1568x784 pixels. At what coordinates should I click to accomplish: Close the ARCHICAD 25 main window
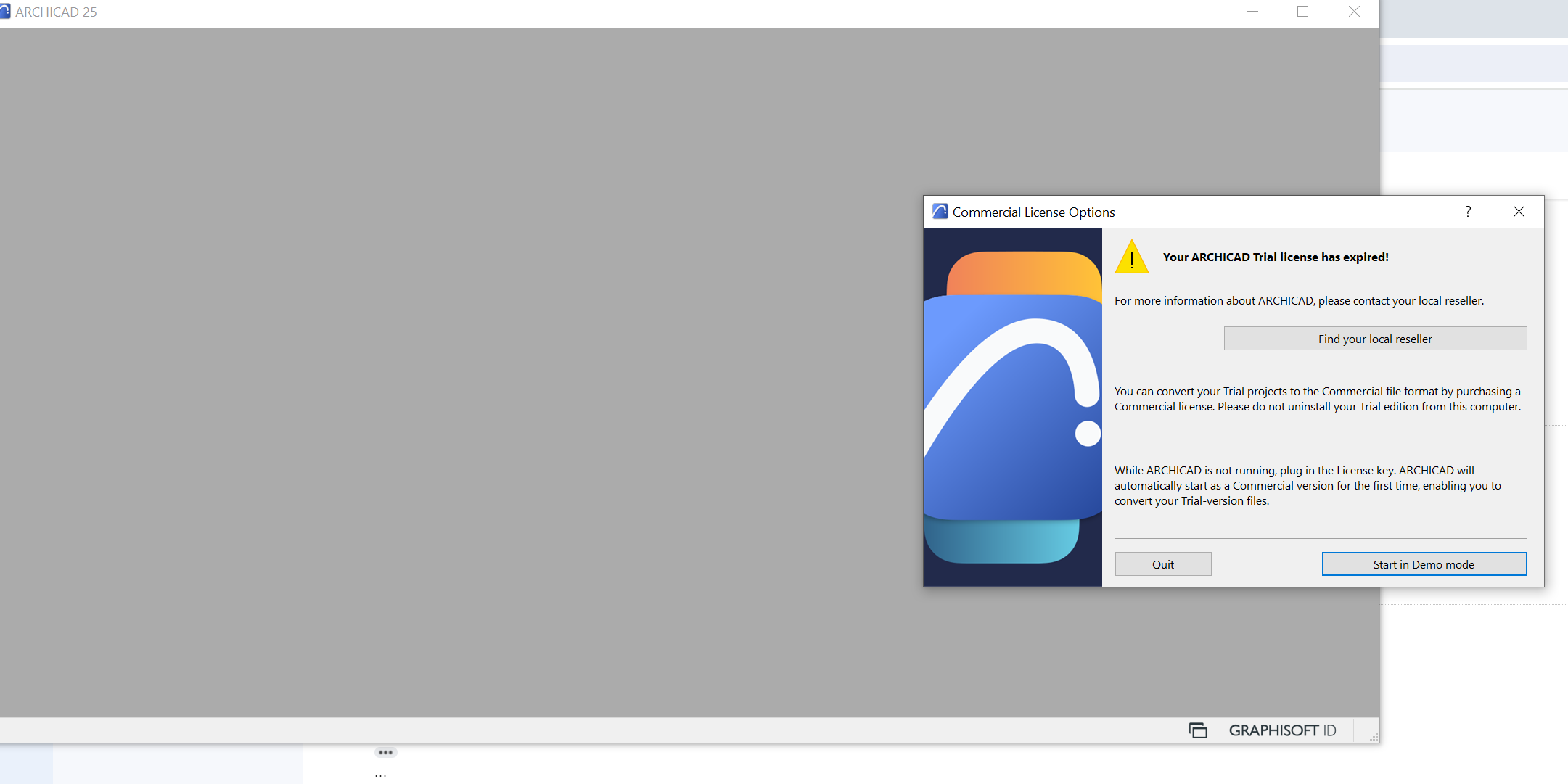tap(1354, 12)
